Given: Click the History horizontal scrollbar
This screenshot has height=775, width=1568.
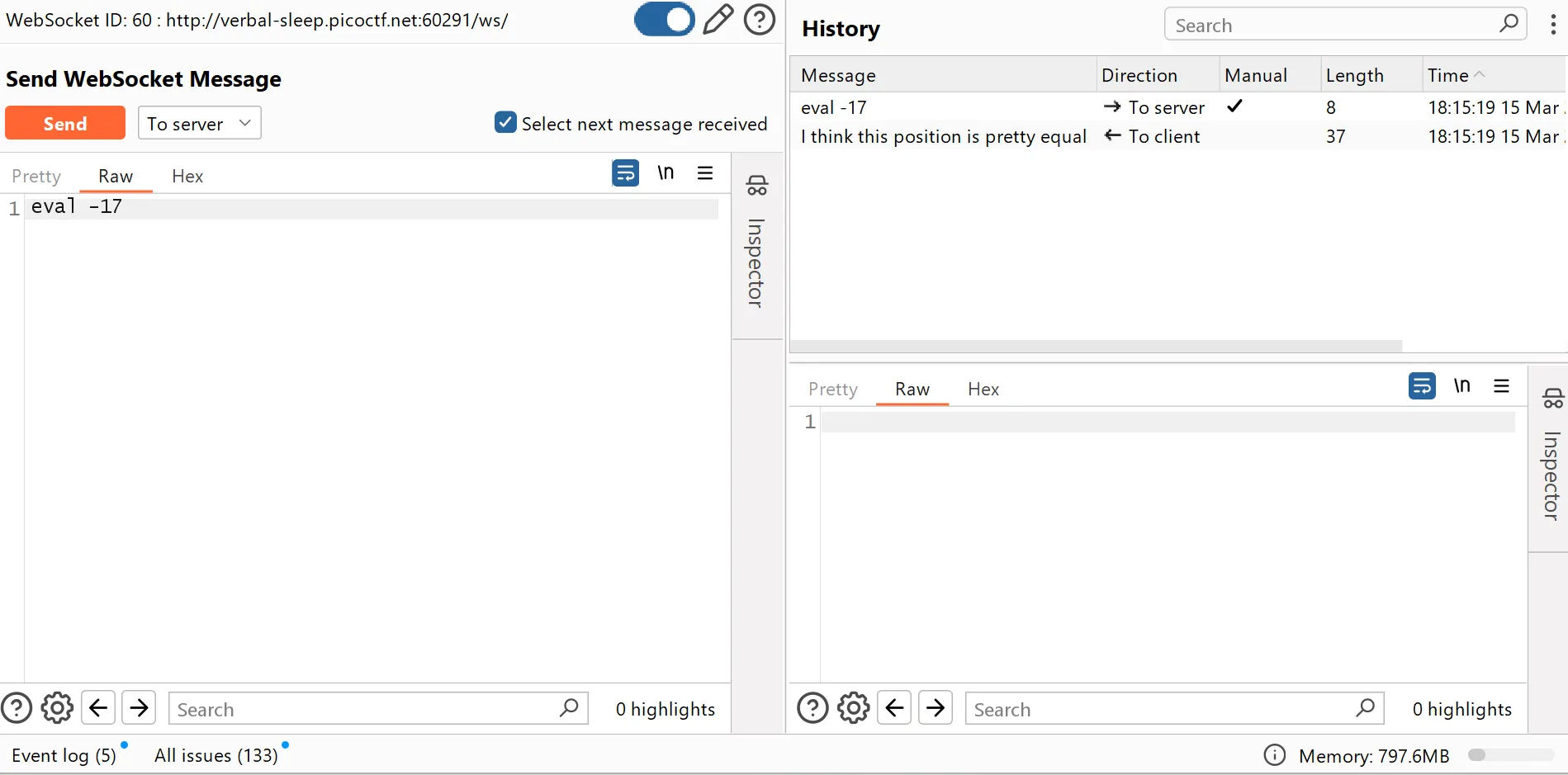Looking at the screenshot, I should click(1096, 346).
